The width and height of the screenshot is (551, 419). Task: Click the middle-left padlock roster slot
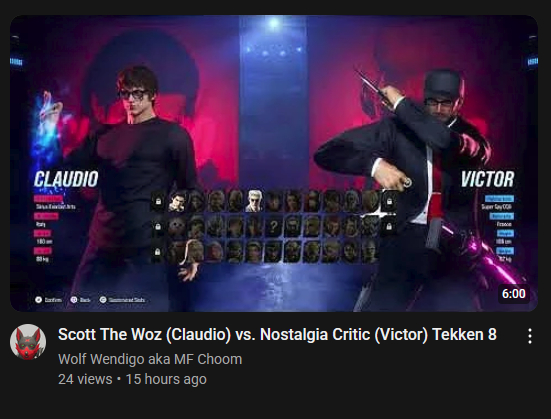click(x=158, y=227)
